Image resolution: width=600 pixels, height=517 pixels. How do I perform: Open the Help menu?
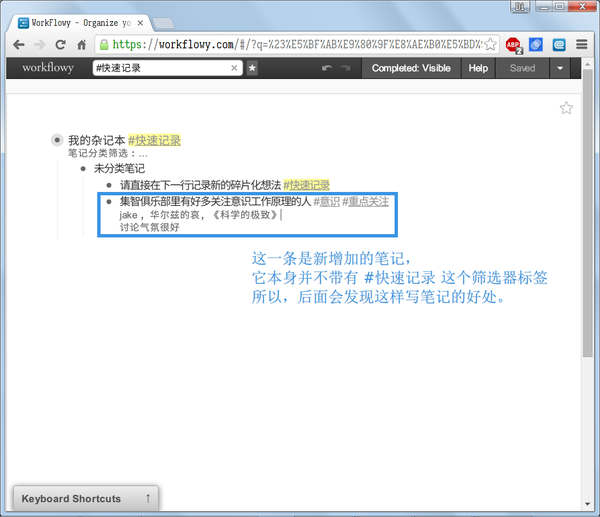click(x=478, y=68)
